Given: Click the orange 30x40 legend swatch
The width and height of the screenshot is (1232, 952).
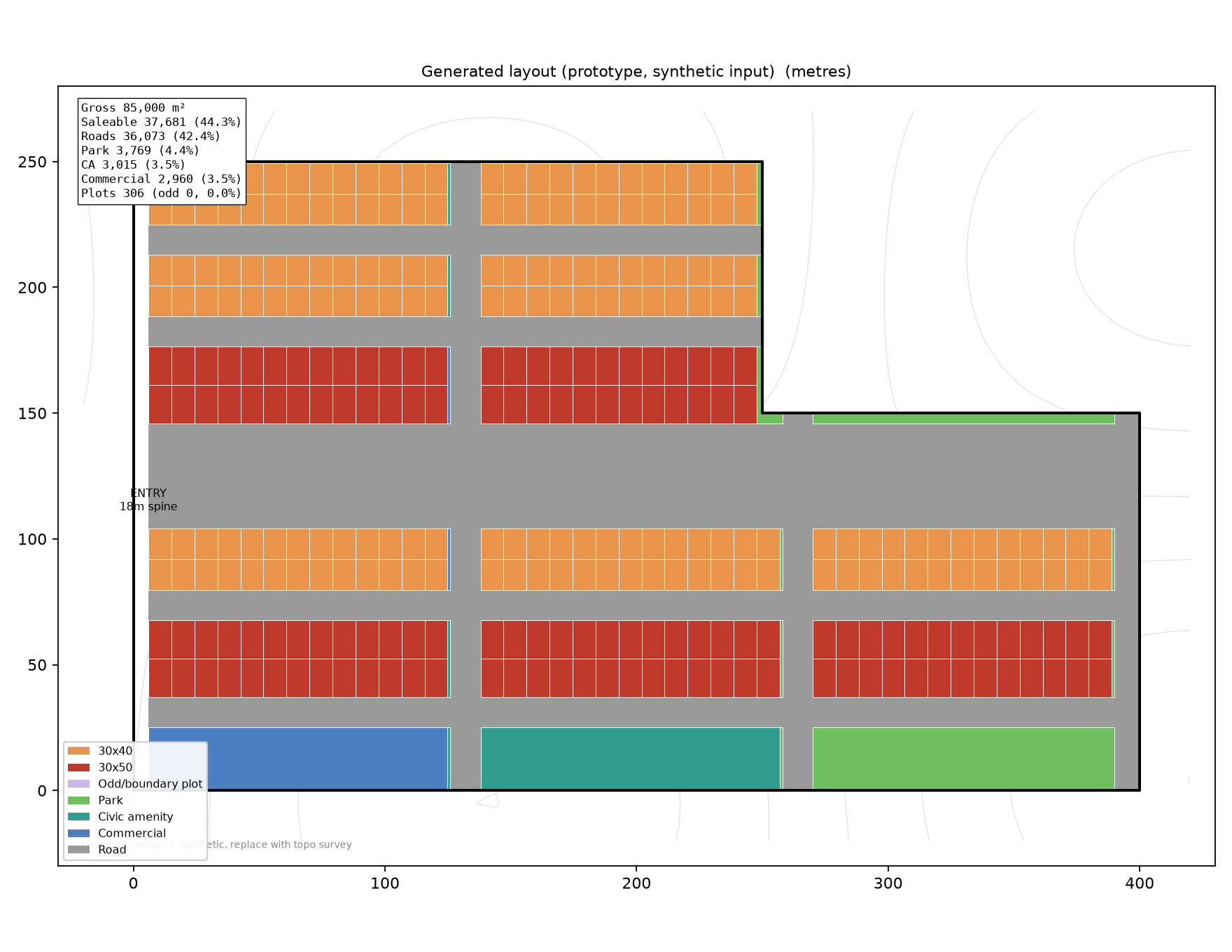Looking at the screenshot, I should coord(78,751).
